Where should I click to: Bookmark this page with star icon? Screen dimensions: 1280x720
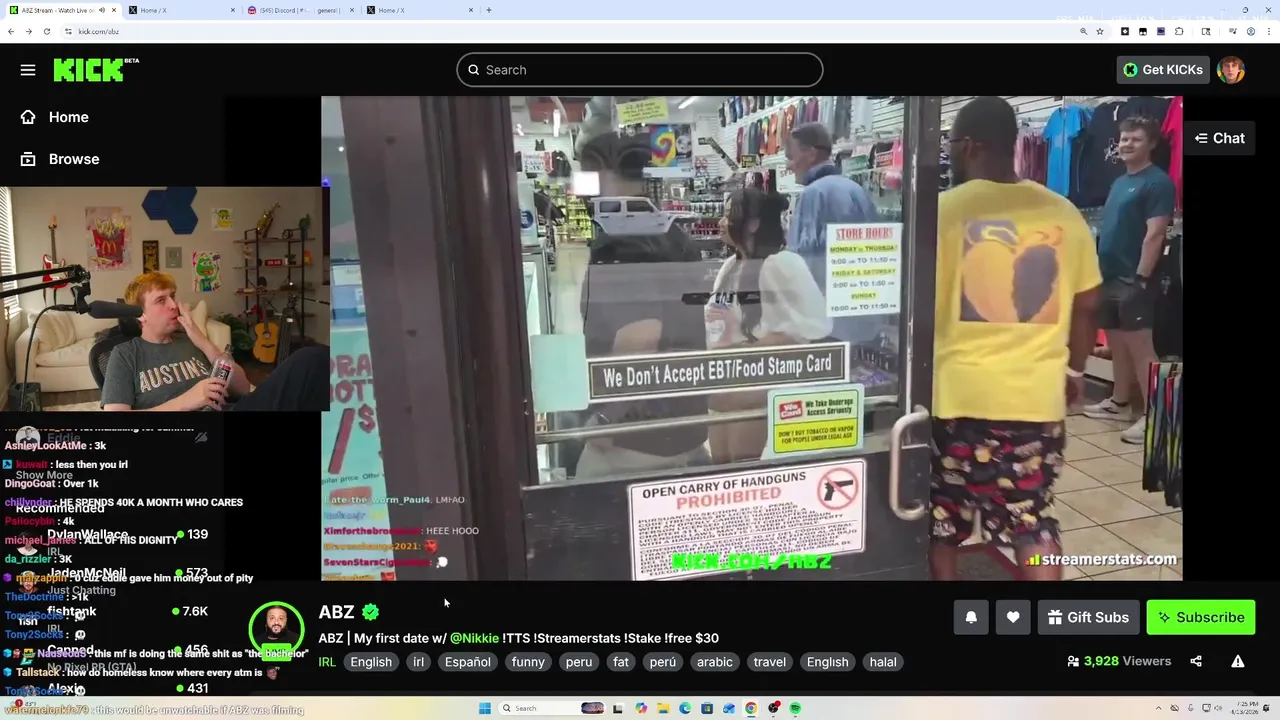click(x=1100, y=31)
